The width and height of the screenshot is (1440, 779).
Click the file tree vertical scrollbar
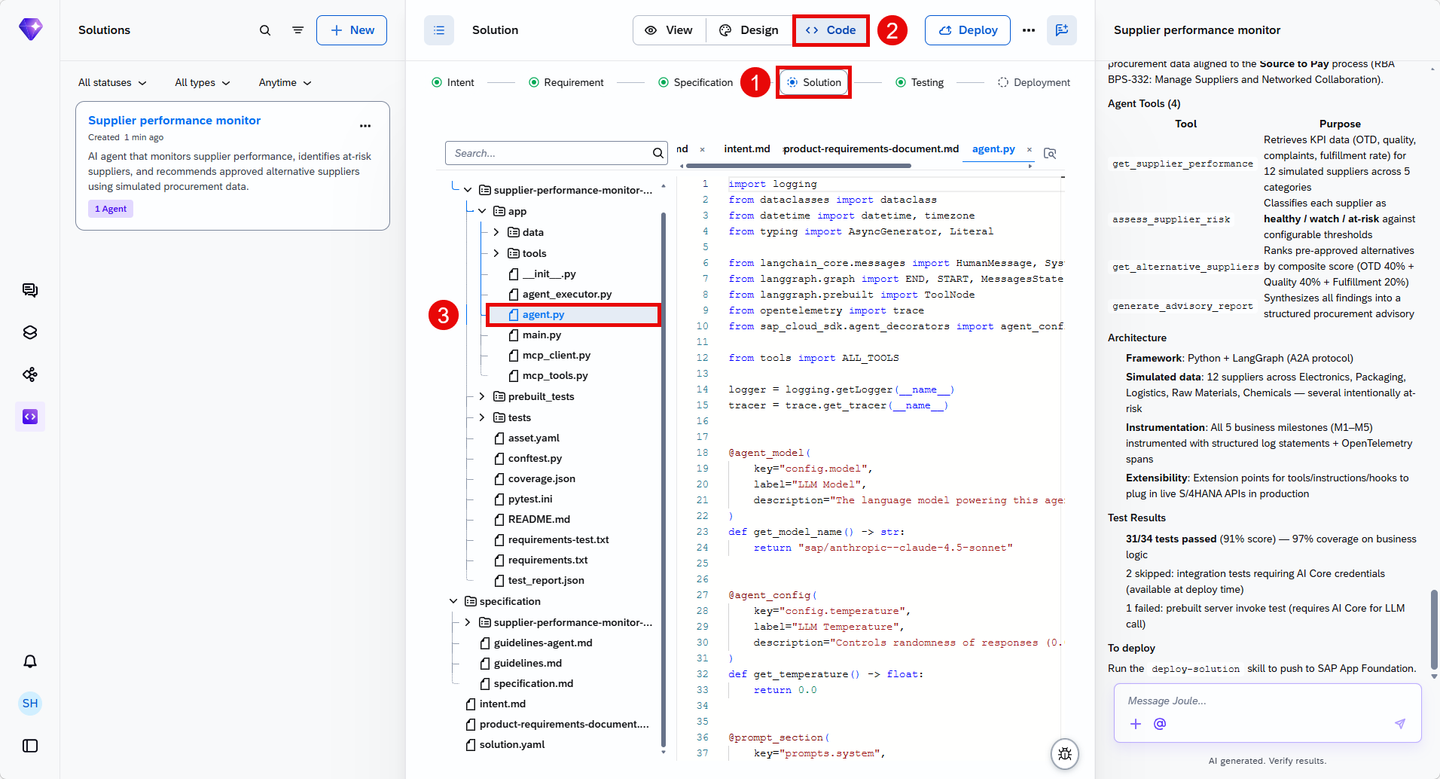tap(664, 480)
